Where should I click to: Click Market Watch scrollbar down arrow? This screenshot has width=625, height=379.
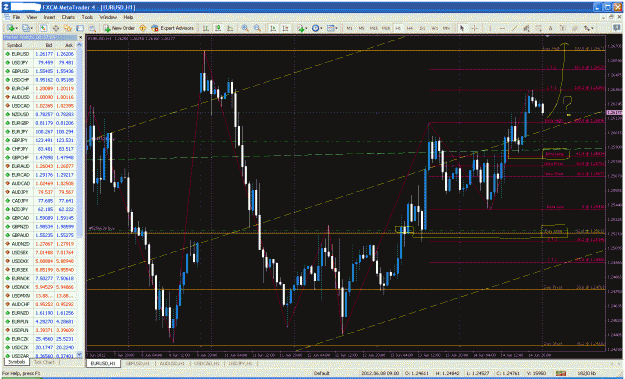click(79, 354)
